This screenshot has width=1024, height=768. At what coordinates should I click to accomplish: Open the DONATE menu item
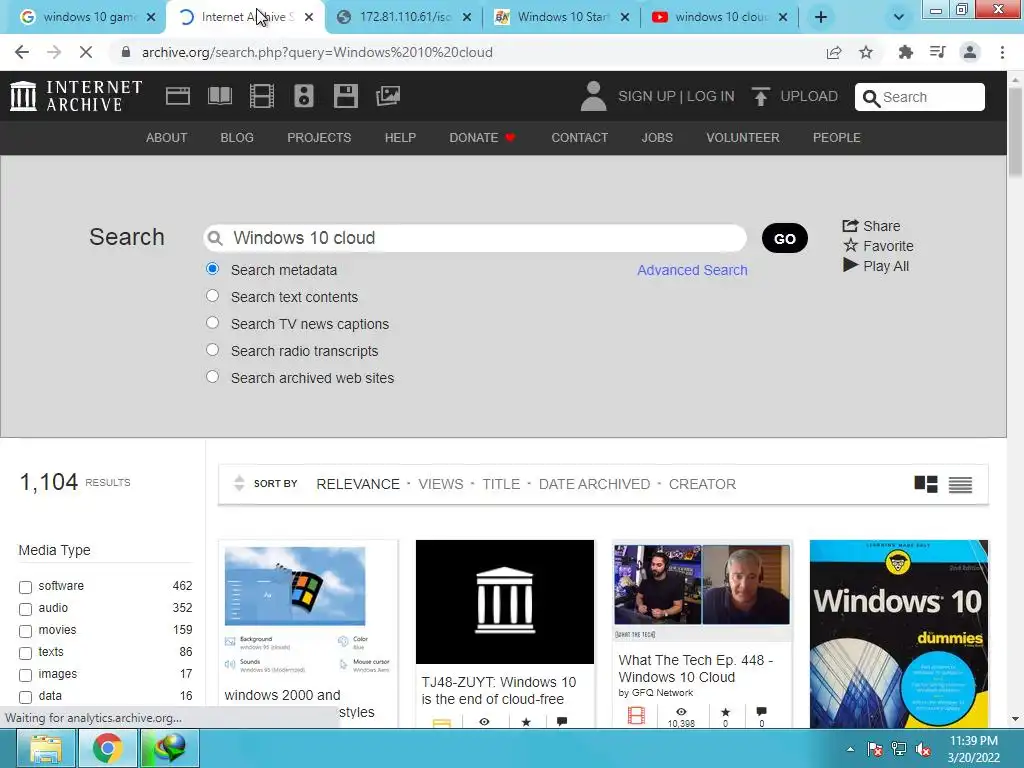482,138
